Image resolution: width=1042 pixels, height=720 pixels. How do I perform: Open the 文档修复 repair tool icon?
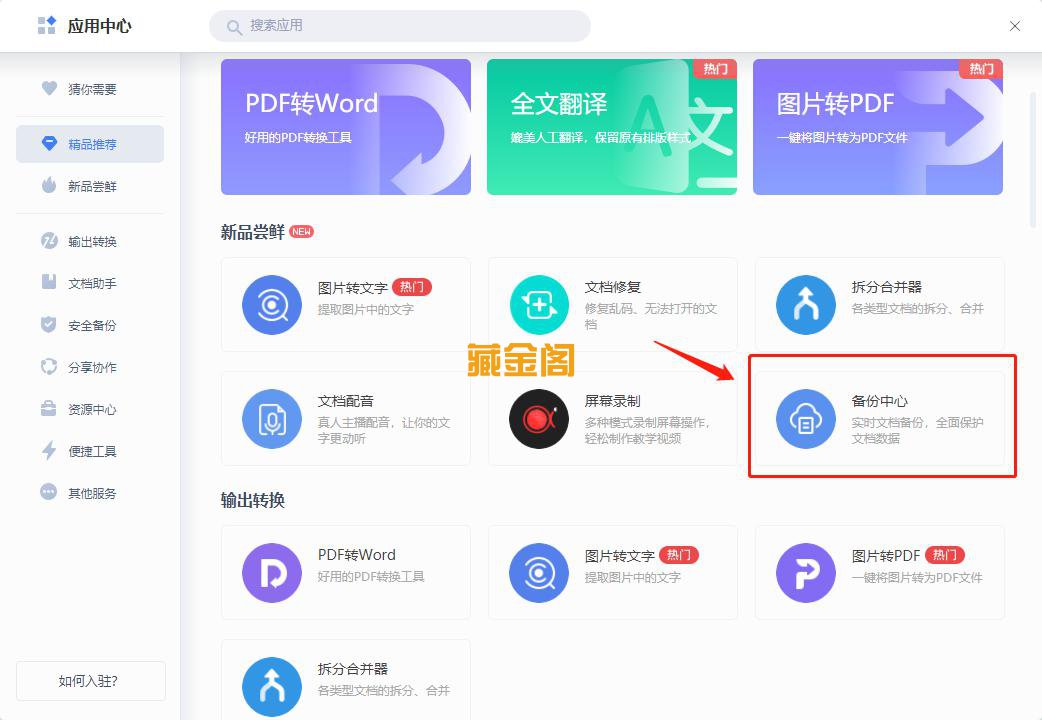tap(538, 302)
